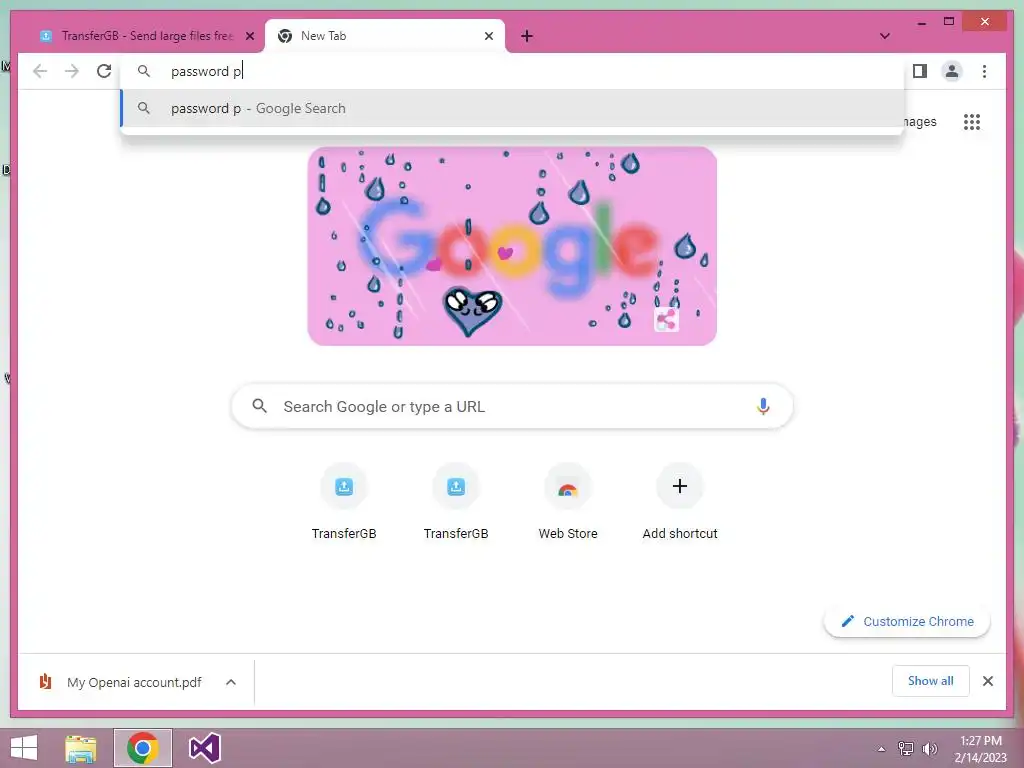
Task: Click Show all downloads
Action: [931, 681]
